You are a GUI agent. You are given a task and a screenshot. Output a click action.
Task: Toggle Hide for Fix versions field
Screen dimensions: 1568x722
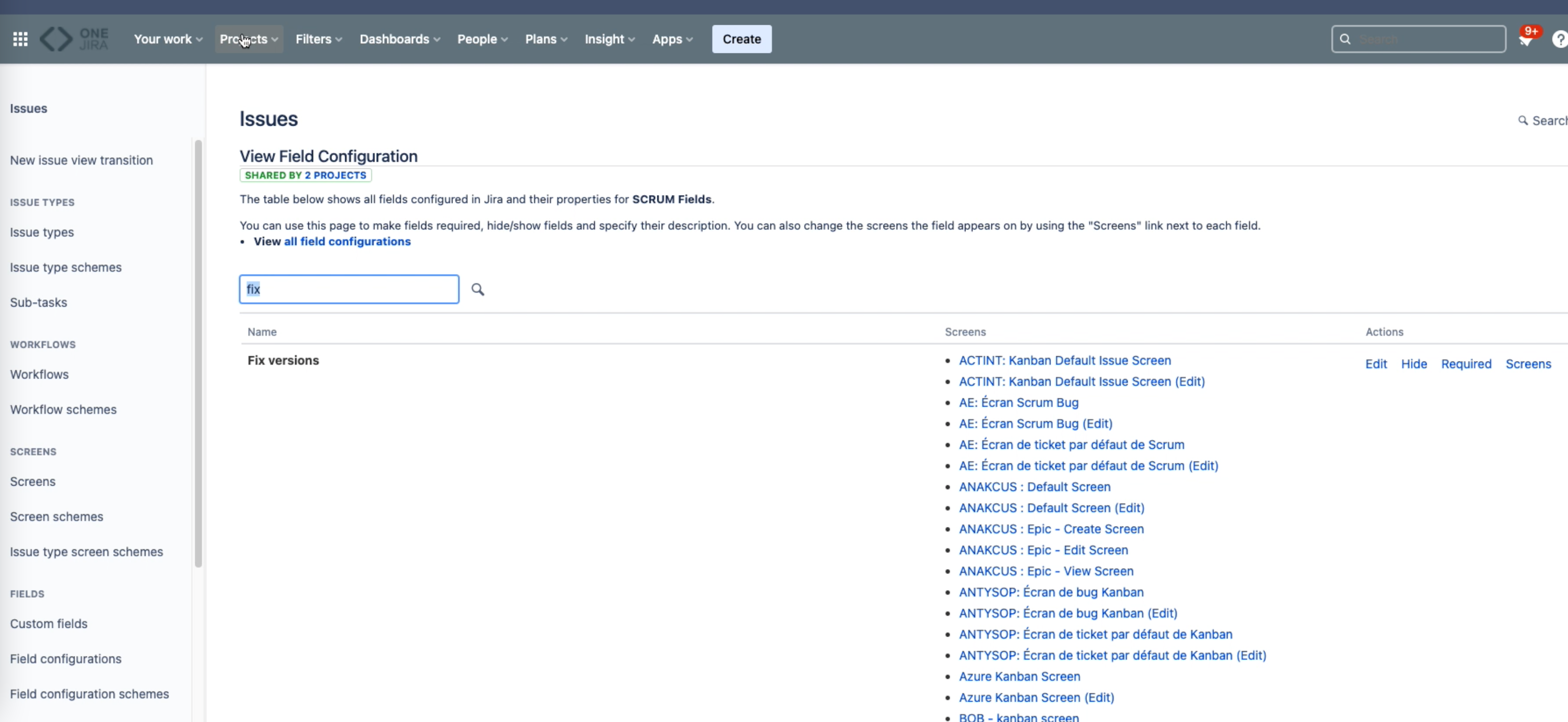(x=1414, y=364)
